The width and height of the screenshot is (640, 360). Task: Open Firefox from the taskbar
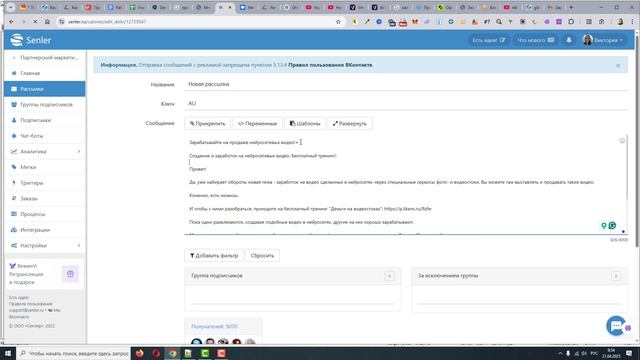point(140,353)
